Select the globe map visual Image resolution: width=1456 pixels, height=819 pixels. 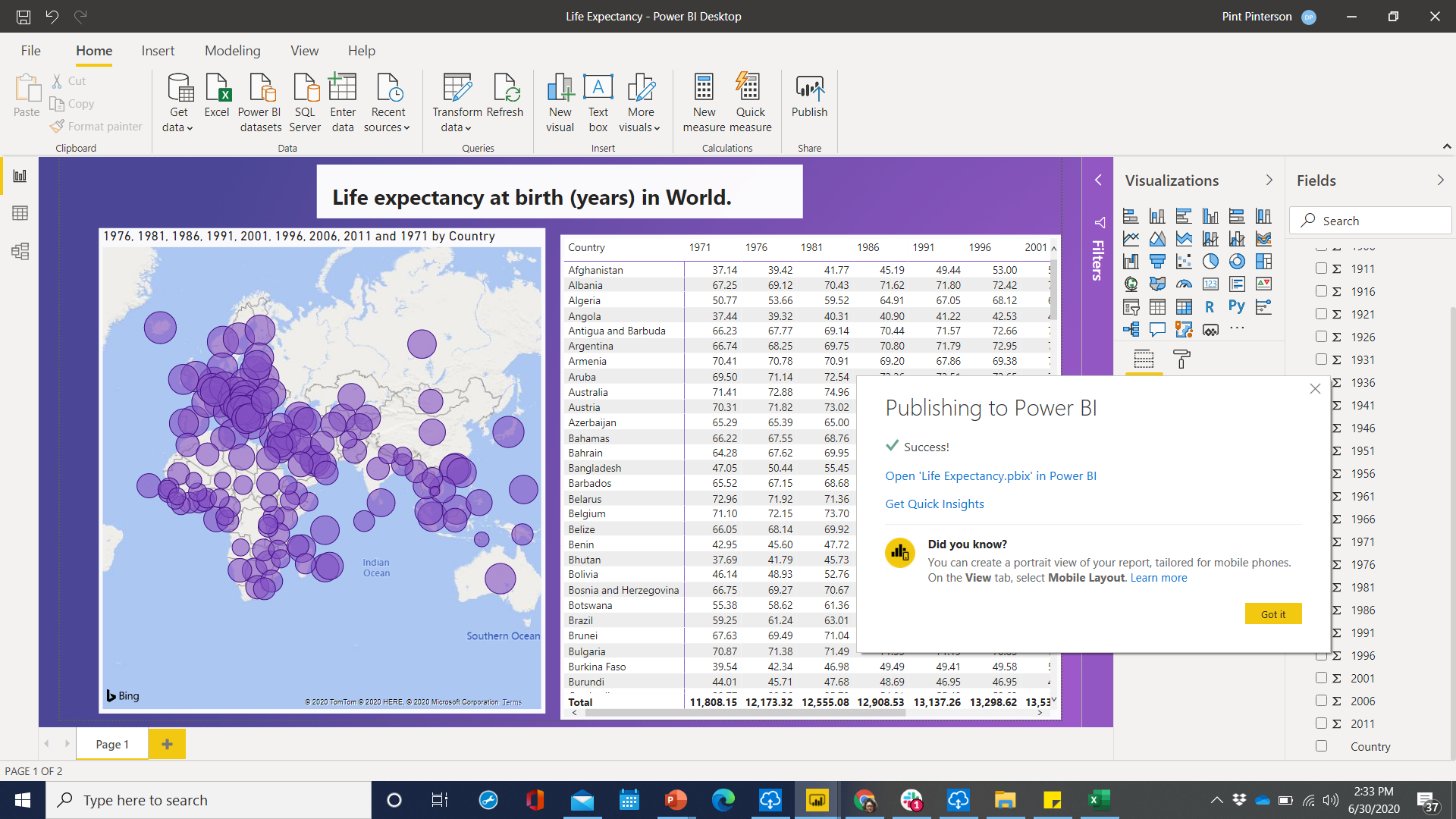(1131, 284)
